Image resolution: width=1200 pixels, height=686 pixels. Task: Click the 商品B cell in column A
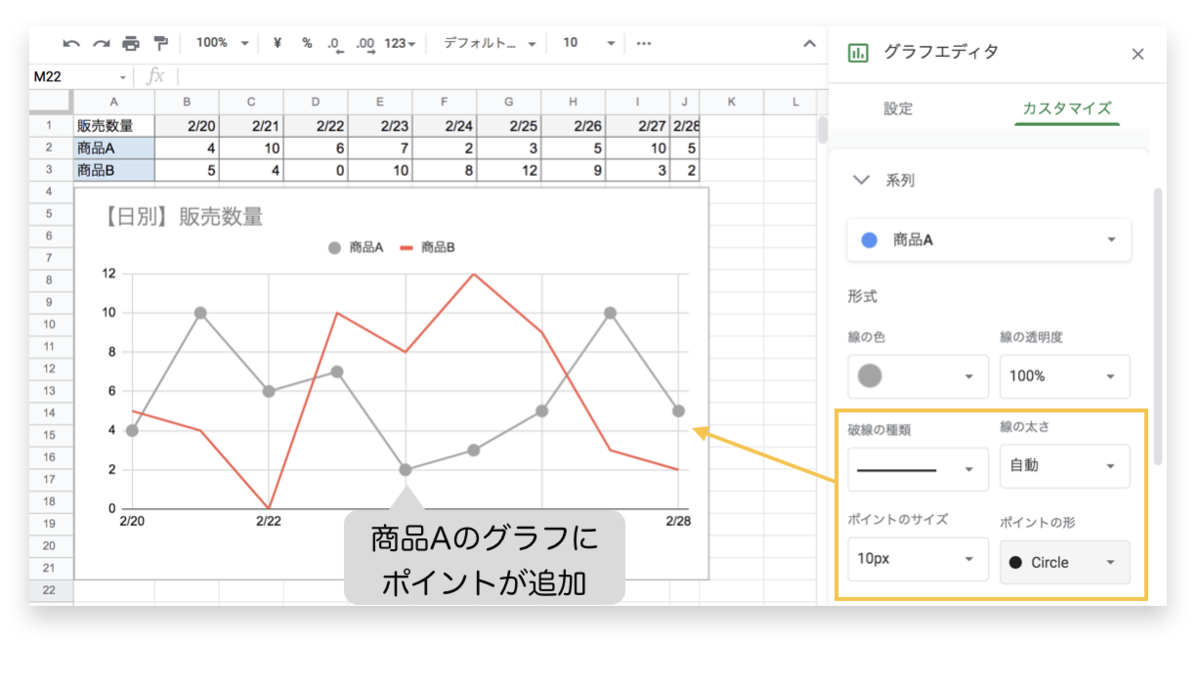[114, 170]
